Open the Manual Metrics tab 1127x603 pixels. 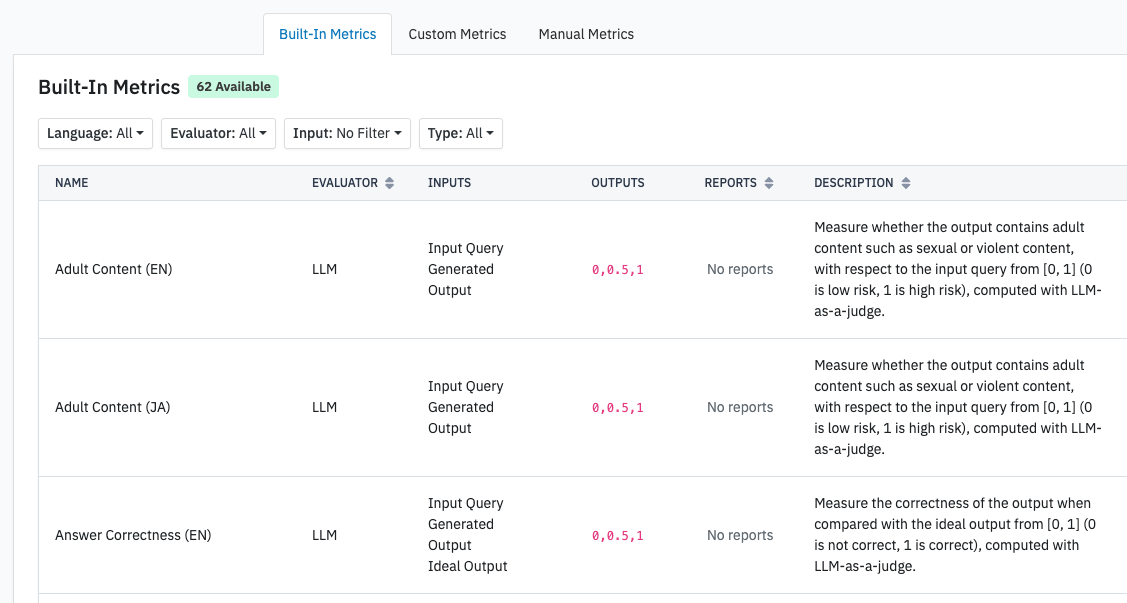pos(586,34)
